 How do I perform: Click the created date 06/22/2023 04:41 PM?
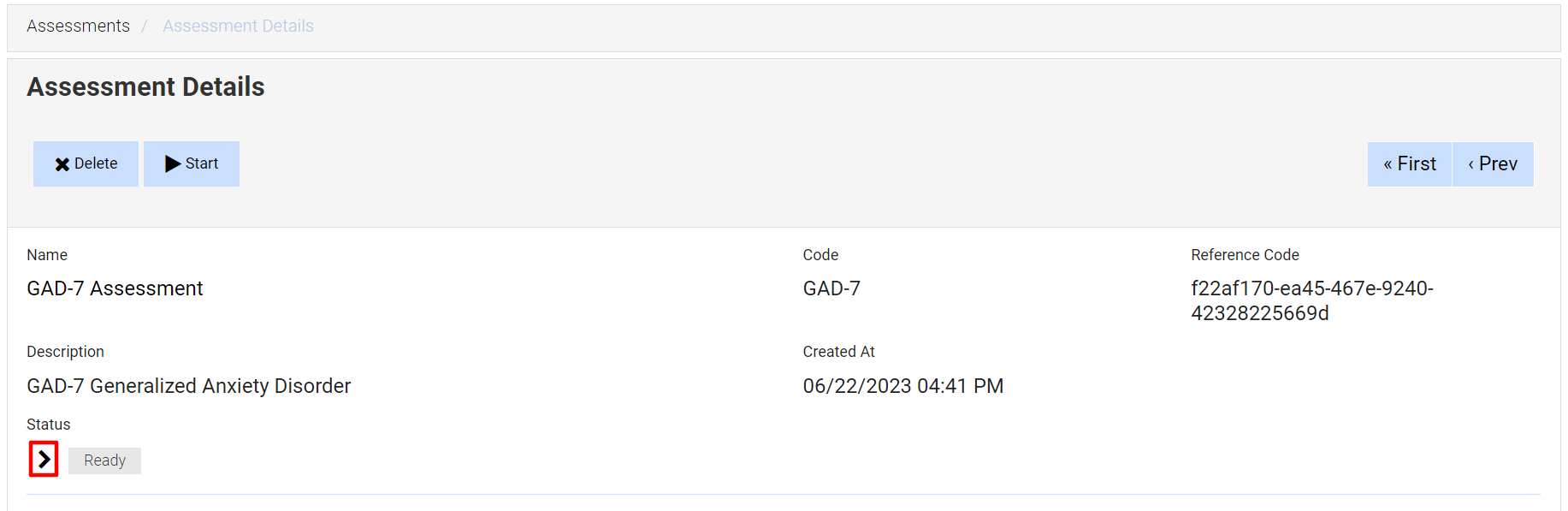tap(902, 386)
